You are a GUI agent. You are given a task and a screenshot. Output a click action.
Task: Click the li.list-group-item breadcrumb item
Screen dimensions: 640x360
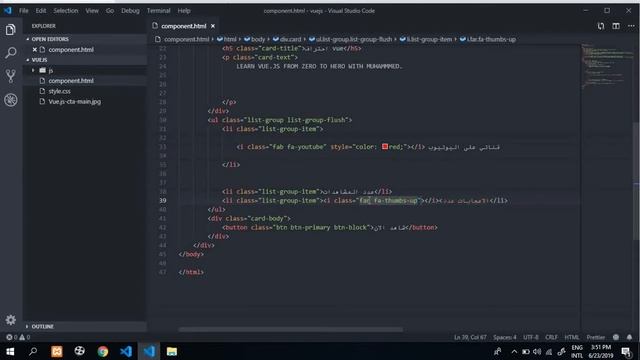point(426,39)
